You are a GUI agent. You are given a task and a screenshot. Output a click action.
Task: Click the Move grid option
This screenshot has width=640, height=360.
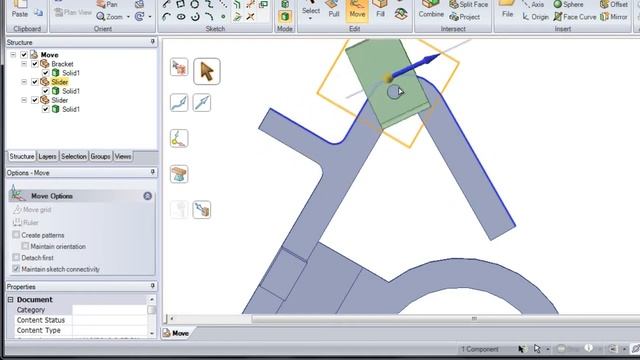pos(32,210)
